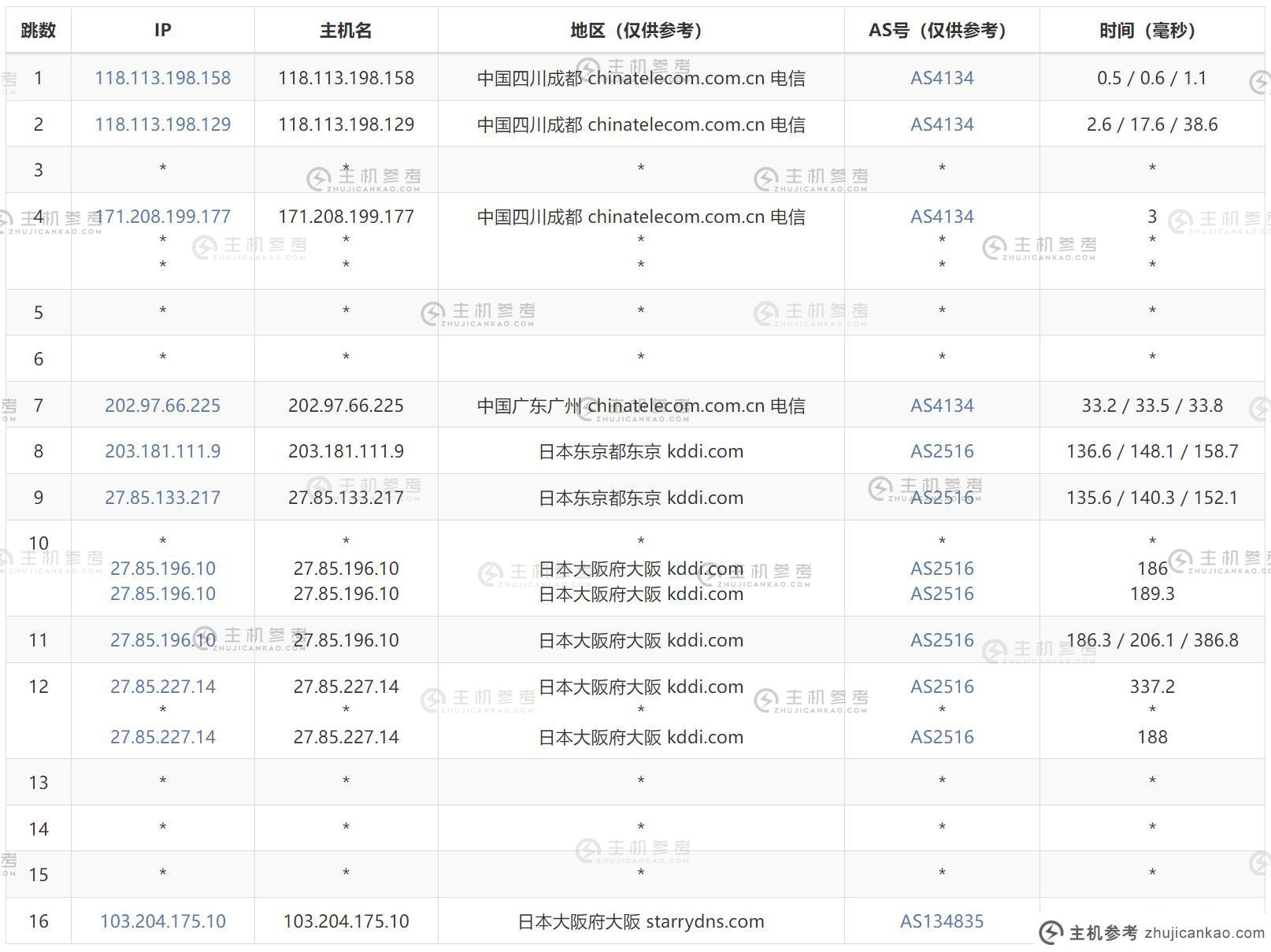Select the 日本大阪府大阪 starrydns.com region cell
The image size is (1271, 952).
pyautogui.click(x=641, y=921)
